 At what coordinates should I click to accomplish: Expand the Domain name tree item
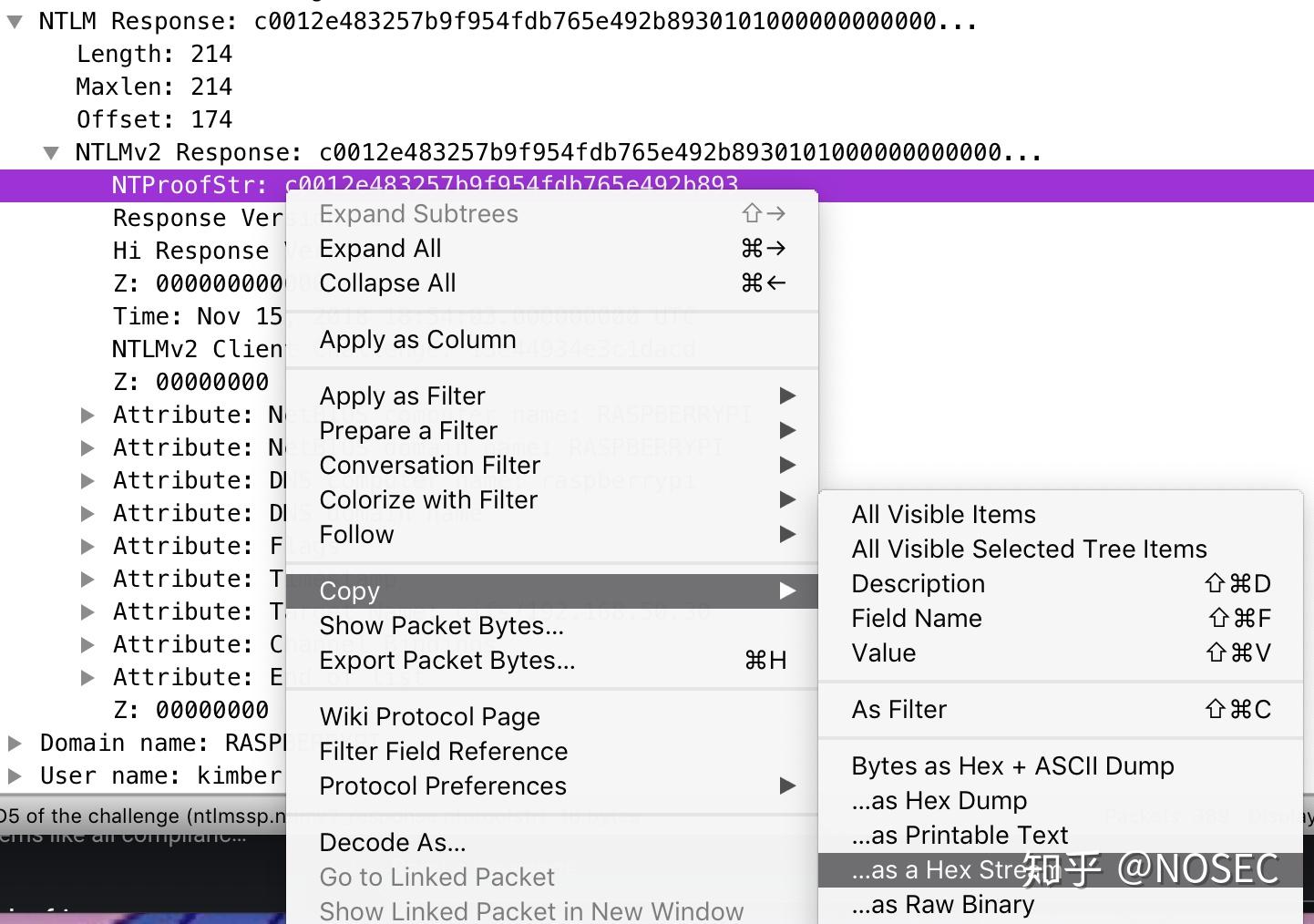15,744
